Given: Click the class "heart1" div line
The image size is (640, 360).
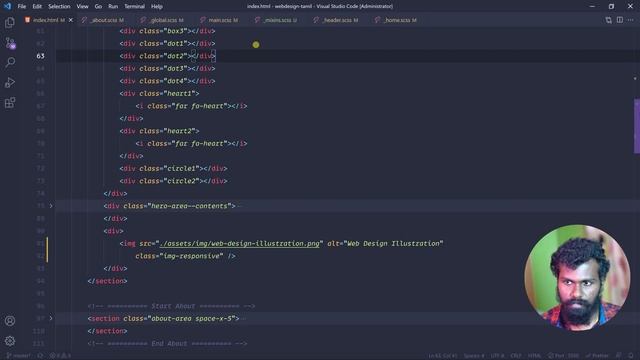Looking at the screenshot, I should tap(160, 93).
